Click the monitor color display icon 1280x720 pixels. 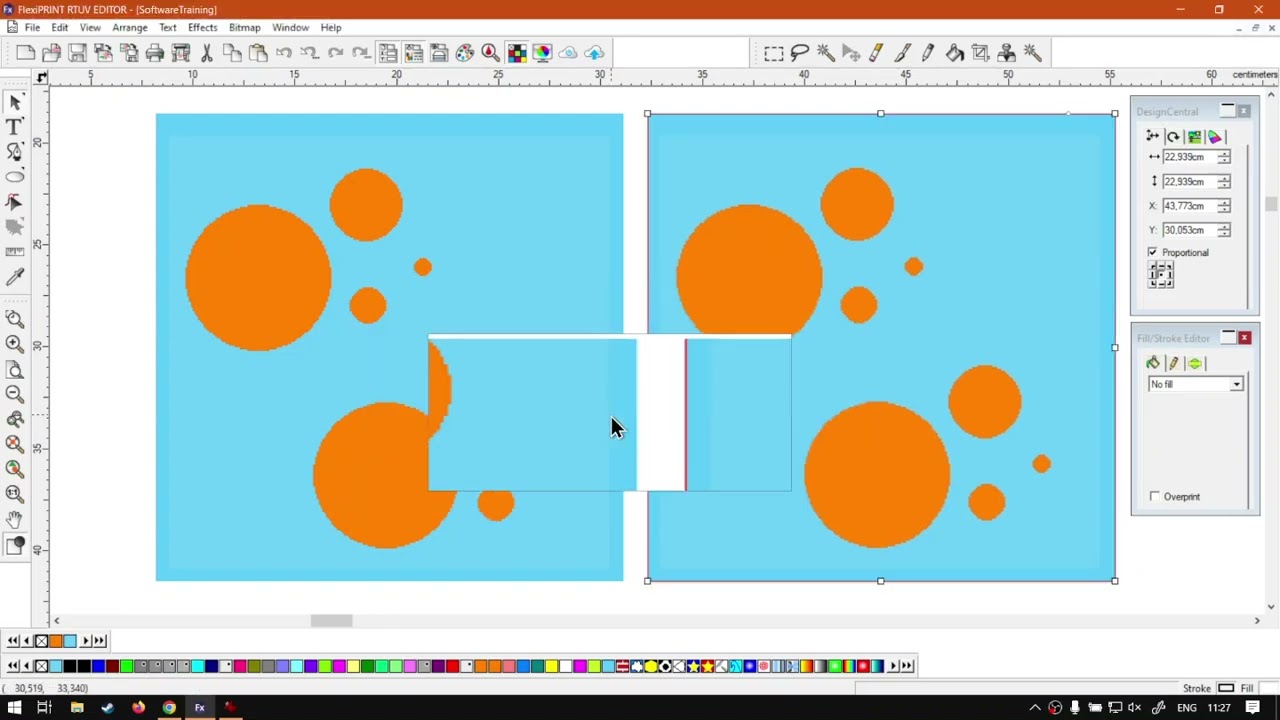click(x=542, y=53)
